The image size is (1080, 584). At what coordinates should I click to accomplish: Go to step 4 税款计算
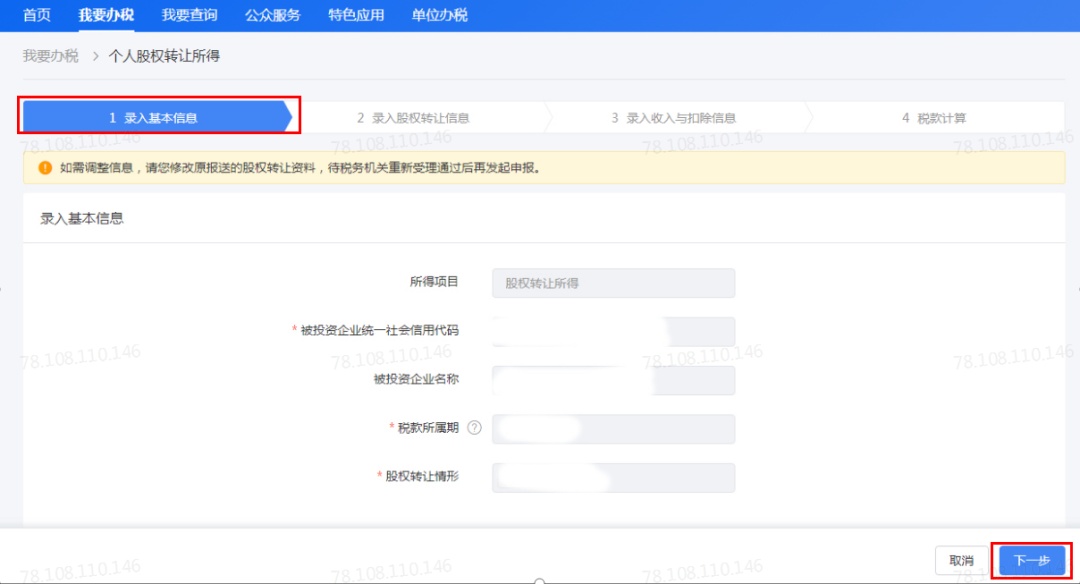pyautogui.click(x=935, y=118)
